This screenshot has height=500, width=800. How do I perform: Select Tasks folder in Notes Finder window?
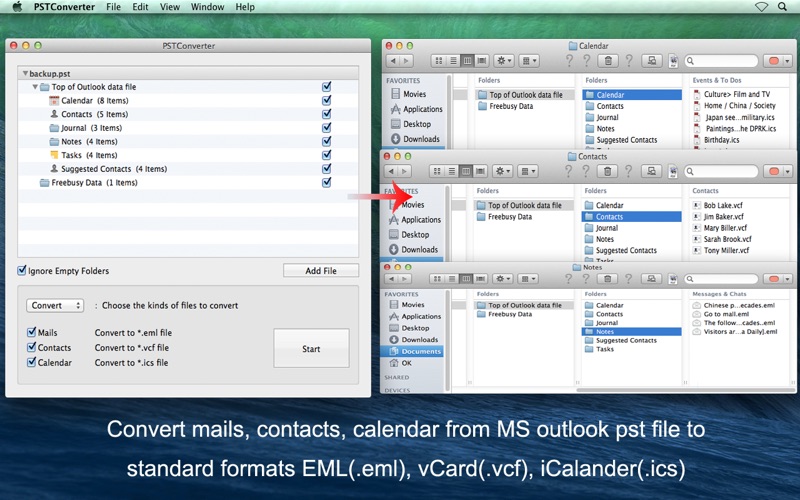point(599,349)
